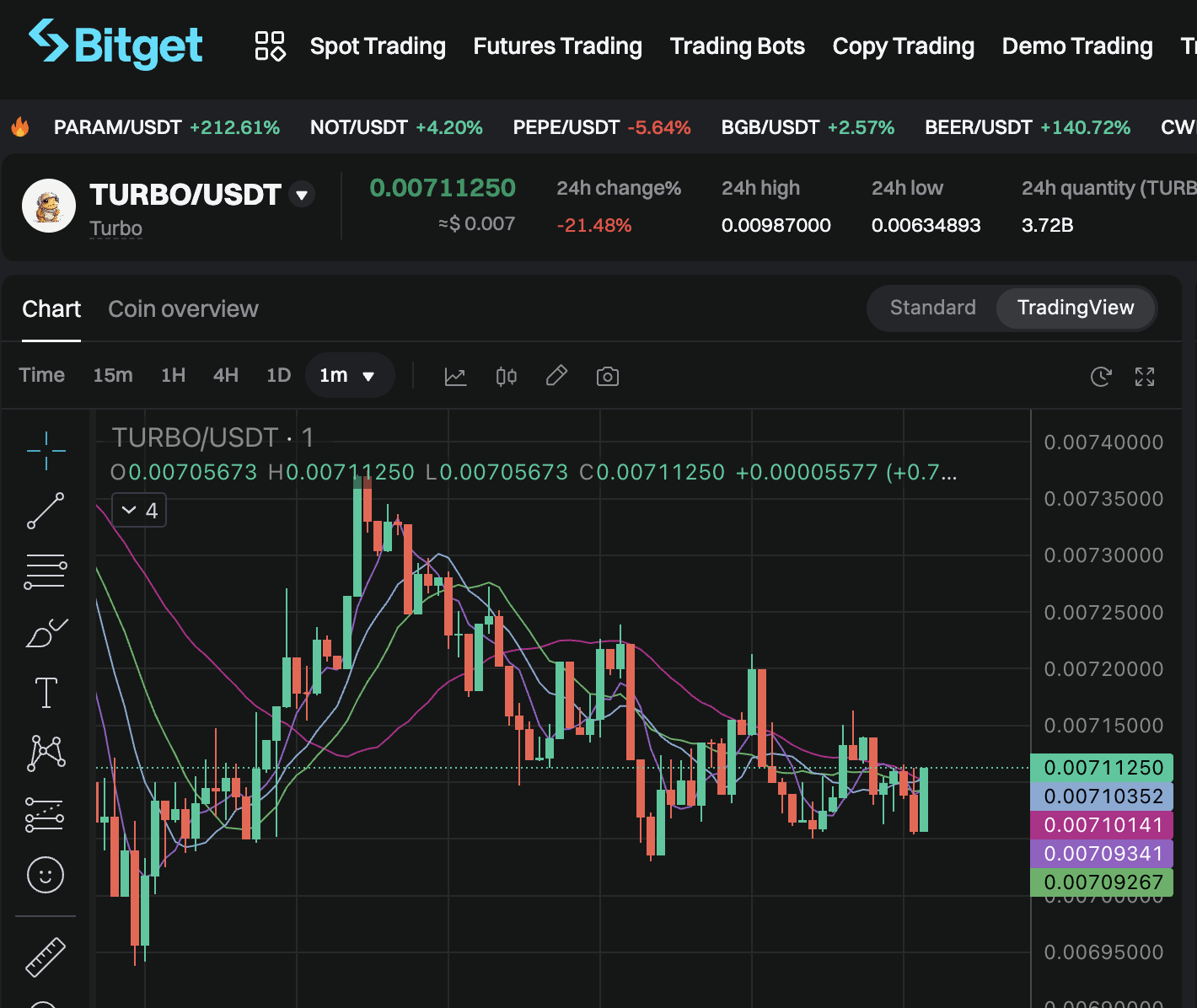Screen dimensions: 1197x1008
Task: Click the blue 0.00710352 indicator label
Action: pyautogui.click(x=1102, y=796)
